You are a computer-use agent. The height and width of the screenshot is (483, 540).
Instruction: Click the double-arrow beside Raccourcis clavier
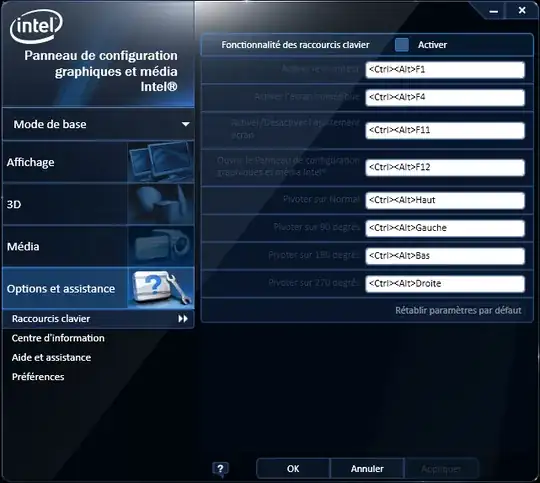click(x=183, y=319)
